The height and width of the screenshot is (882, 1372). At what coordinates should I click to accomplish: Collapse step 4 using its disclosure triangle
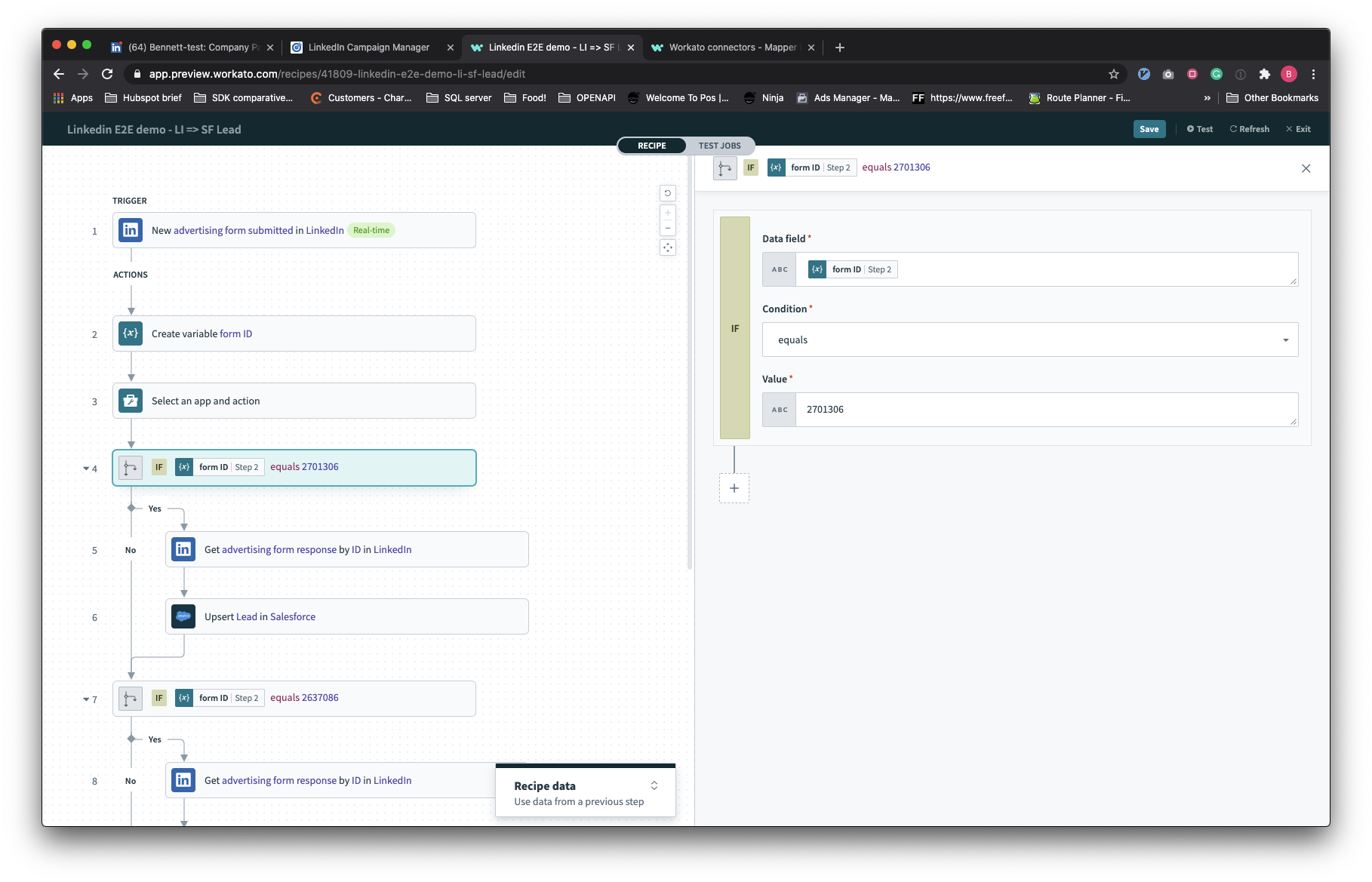pyautogui.click(x=85, y=469)
